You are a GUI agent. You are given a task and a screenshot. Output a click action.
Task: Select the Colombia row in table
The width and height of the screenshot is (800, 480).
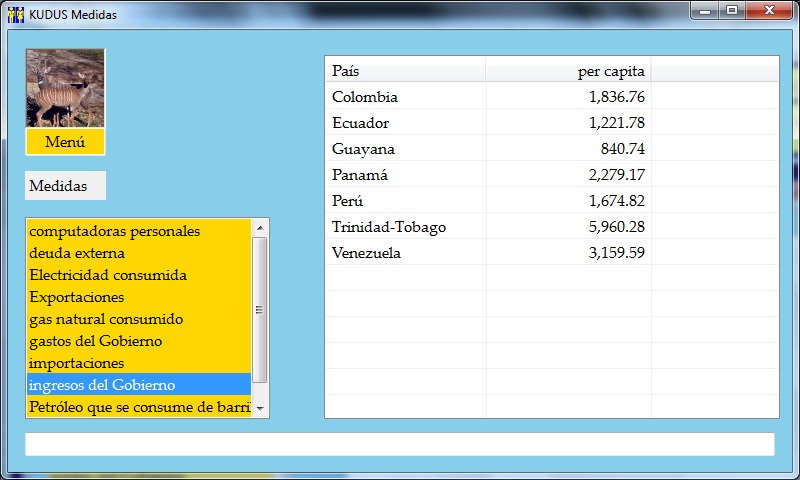(x=488, y=97)
